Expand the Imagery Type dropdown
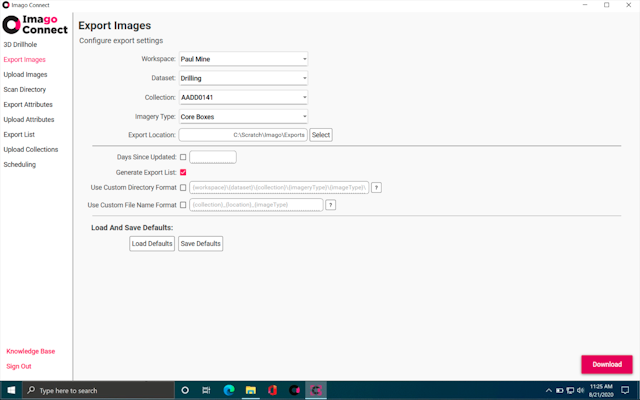The image size is (640, 400). click(x=243, y=116)
